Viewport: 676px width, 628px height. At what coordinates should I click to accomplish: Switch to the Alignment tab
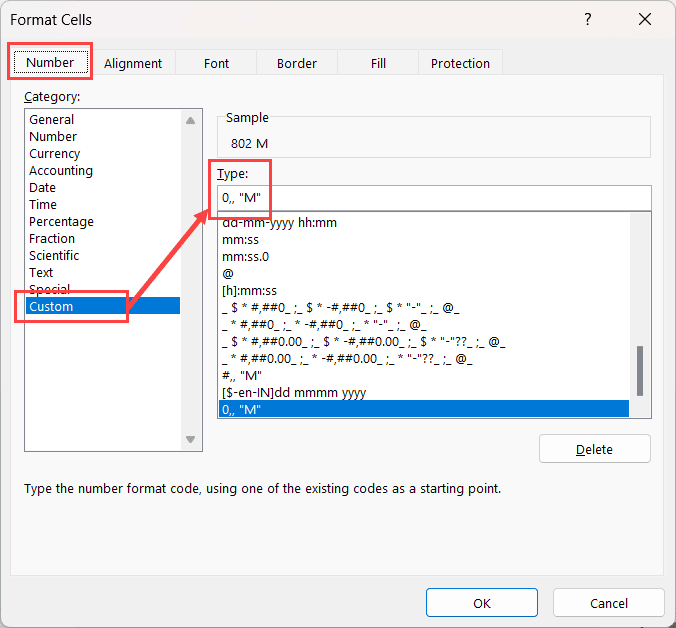(x=132, y=63)
